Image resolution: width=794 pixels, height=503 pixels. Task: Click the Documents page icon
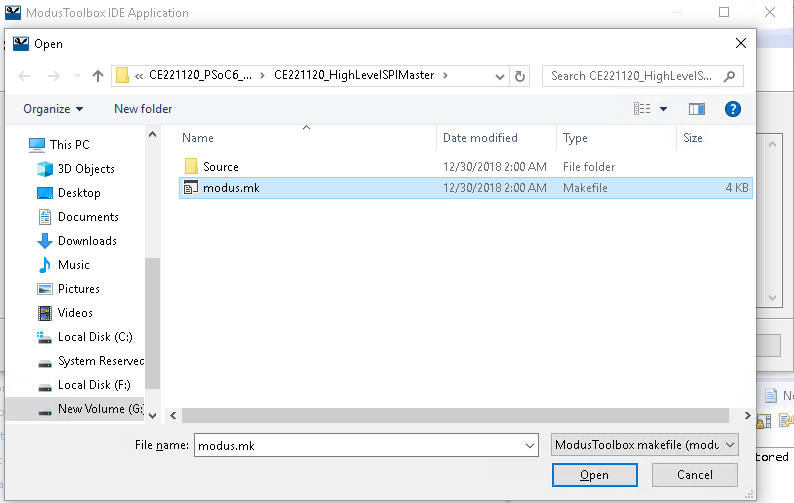(x=45, y=217)
